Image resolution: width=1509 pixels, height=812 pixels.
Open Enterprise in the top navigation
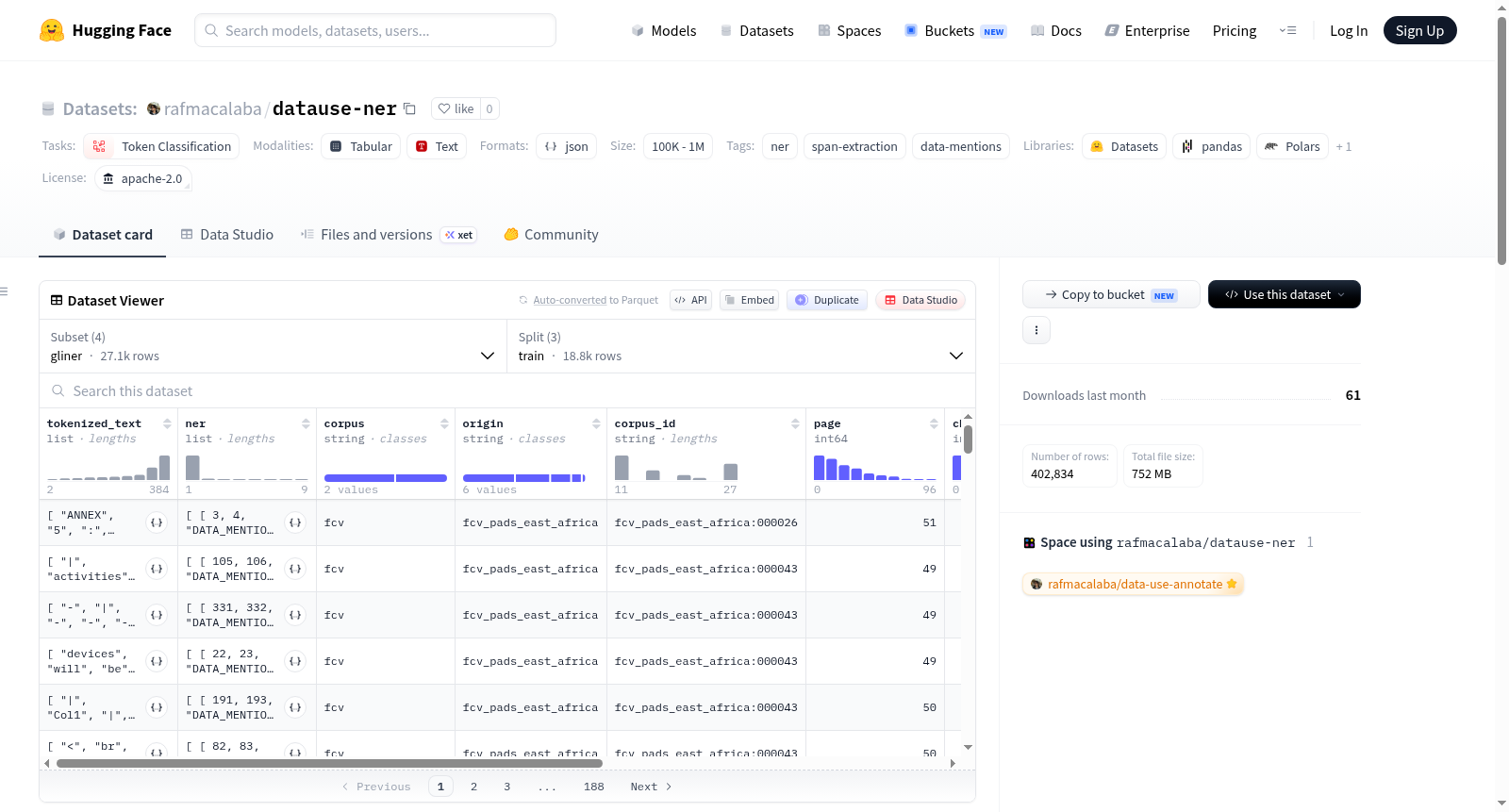tap(1147, 30)
